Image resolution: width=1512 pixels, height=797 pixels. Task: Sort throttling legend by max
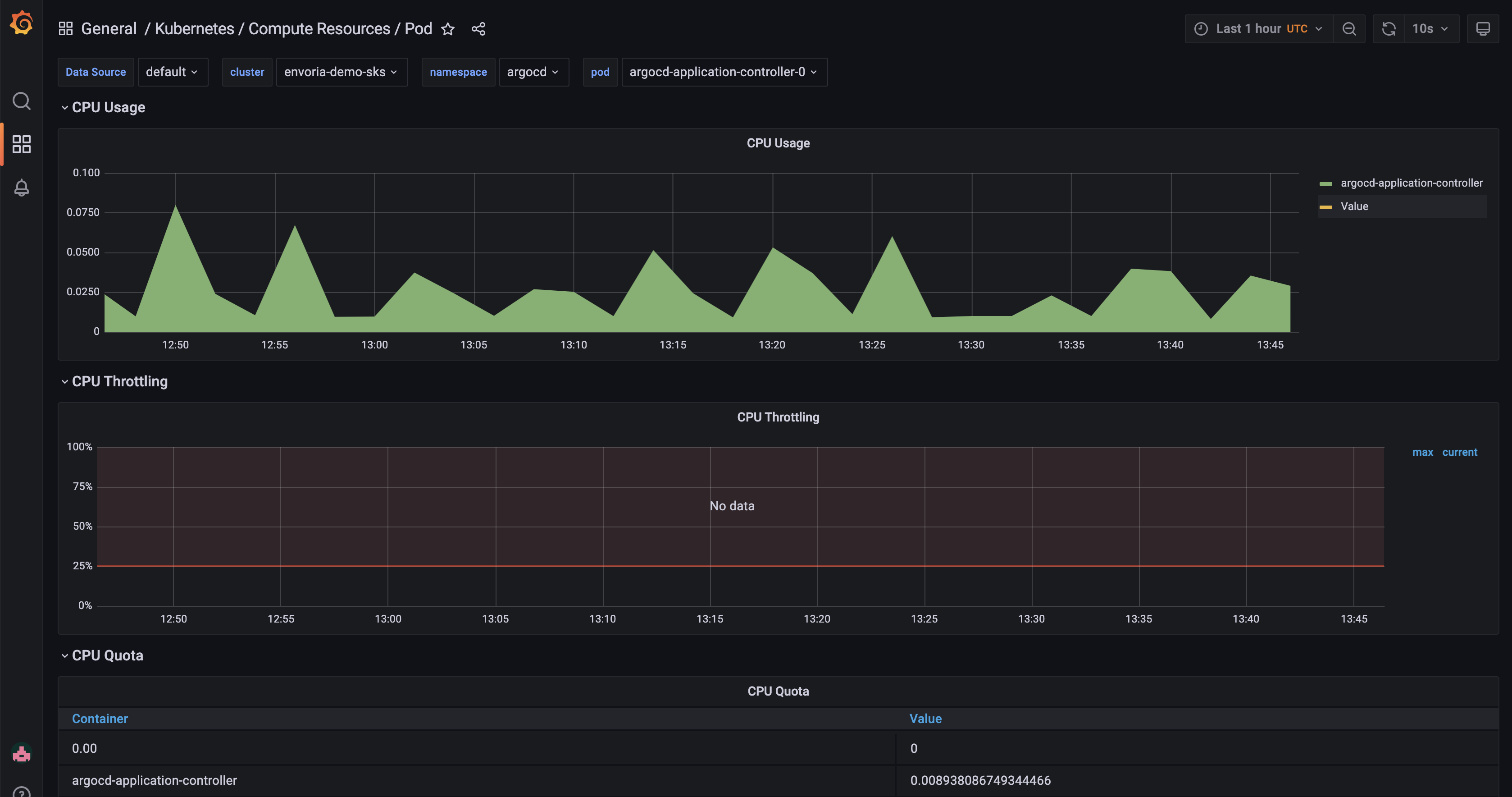coord(1422,452)
